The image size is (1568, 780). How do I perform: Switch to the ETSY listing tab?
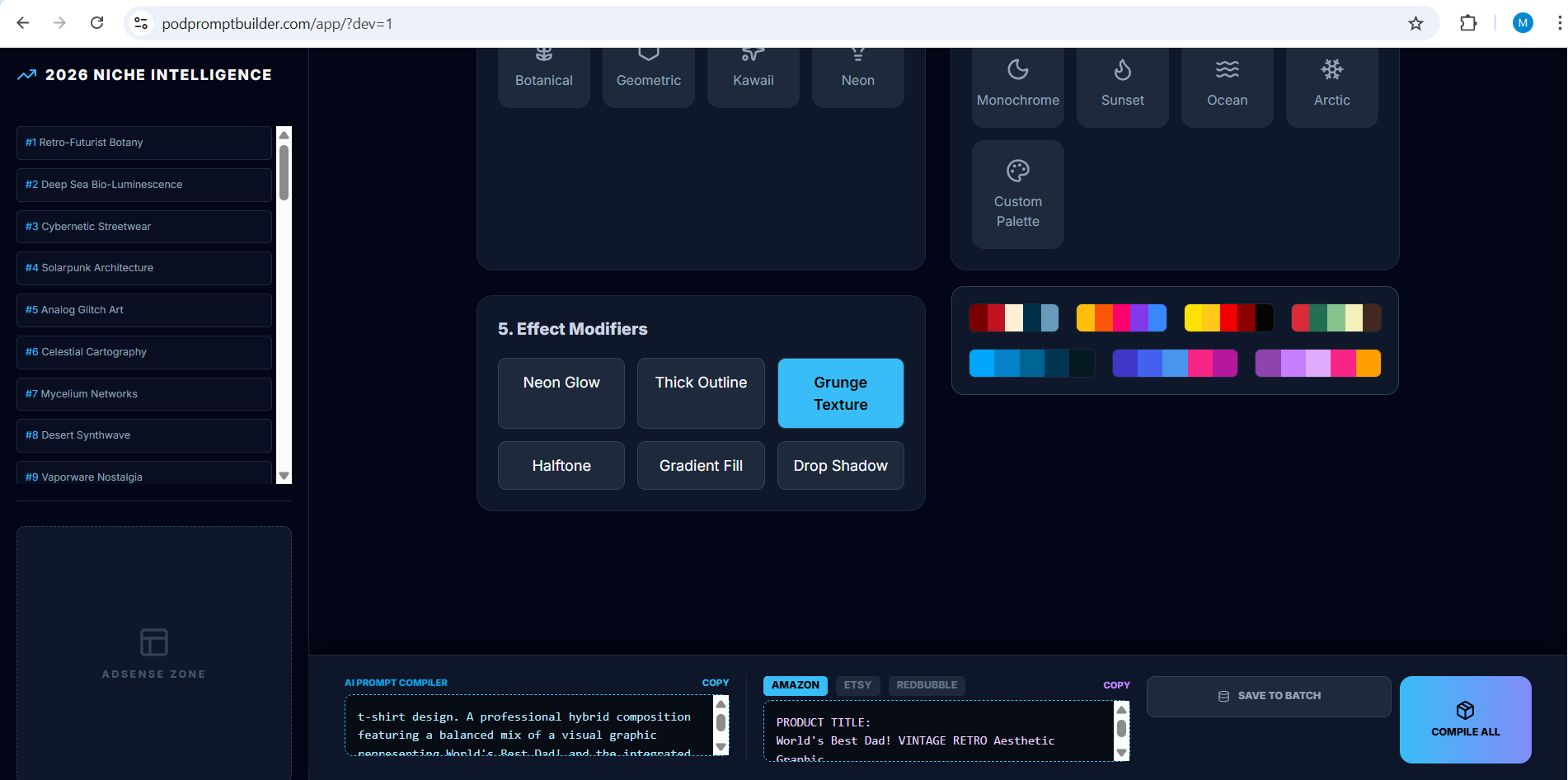(x=857, y=685)
